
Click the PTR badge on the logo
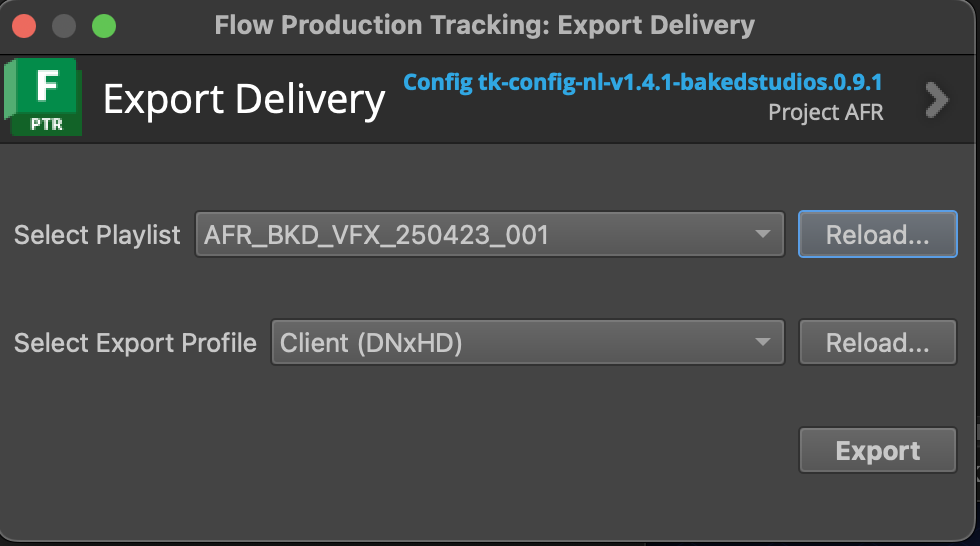click(x=47, y=124)
